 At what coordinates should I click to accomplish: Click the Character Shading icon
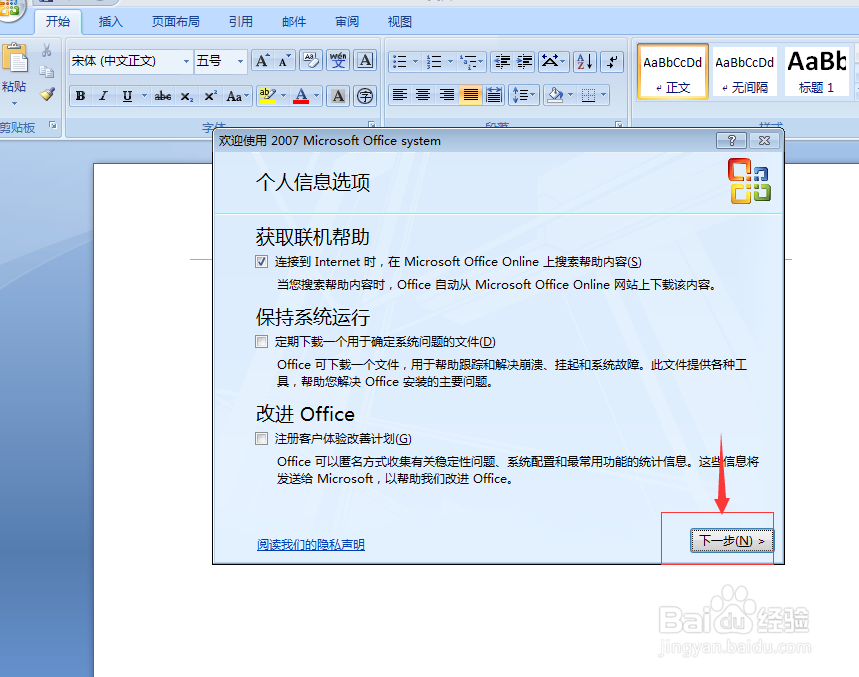338,96
